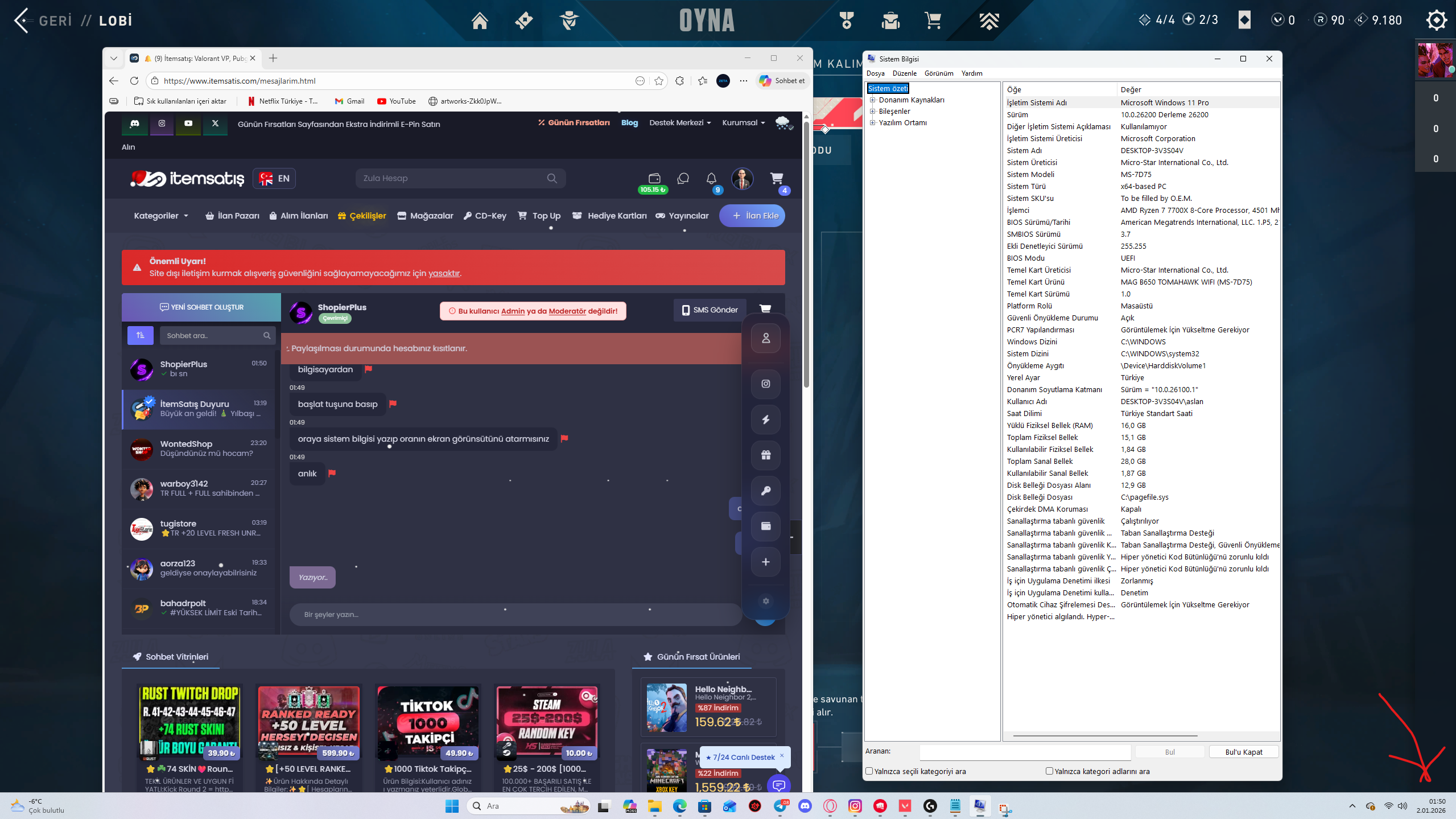
Task: Flag the message 'bilgisayardan'
Action: 368,369
